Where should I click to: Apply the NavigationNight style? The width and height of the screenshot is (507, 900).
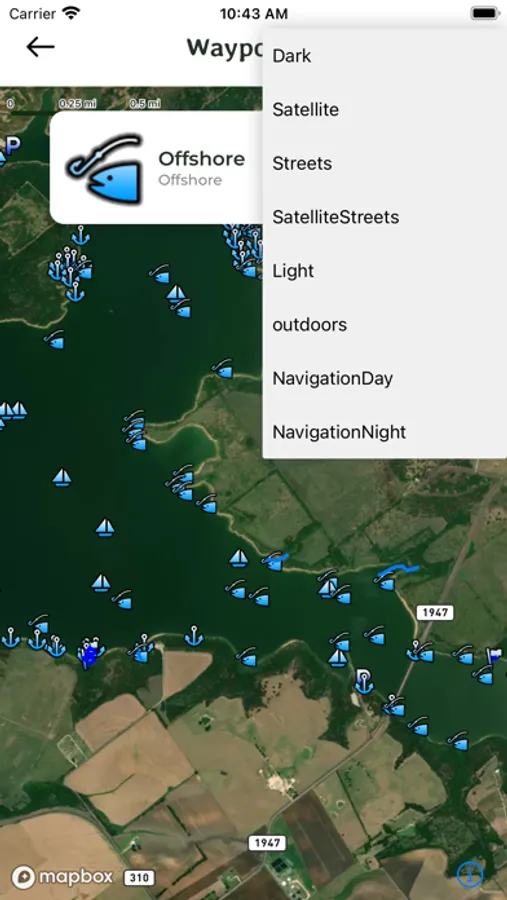tap(385, 432)
